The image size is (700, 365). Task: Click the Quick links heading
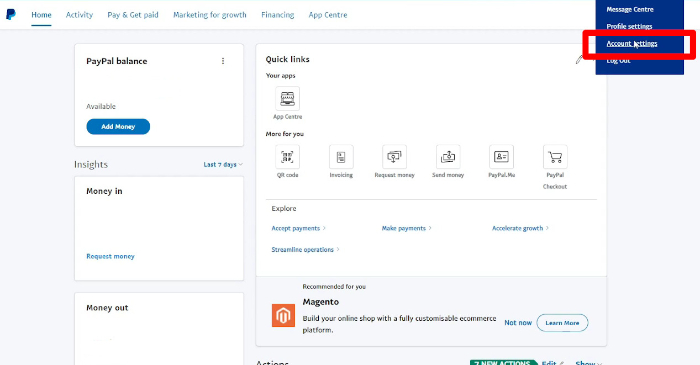tap(288, 59)
